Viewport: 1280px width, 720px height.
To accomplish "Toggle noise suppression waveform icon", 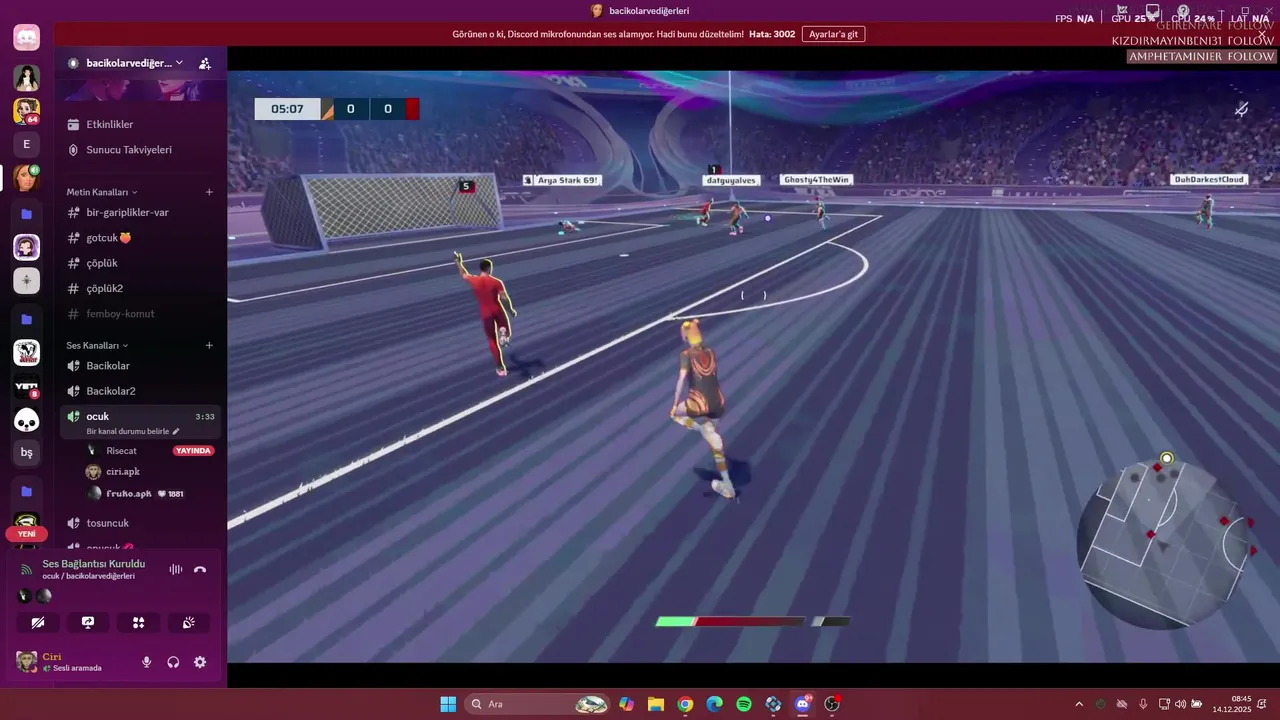I will click(x=176, y=570).
